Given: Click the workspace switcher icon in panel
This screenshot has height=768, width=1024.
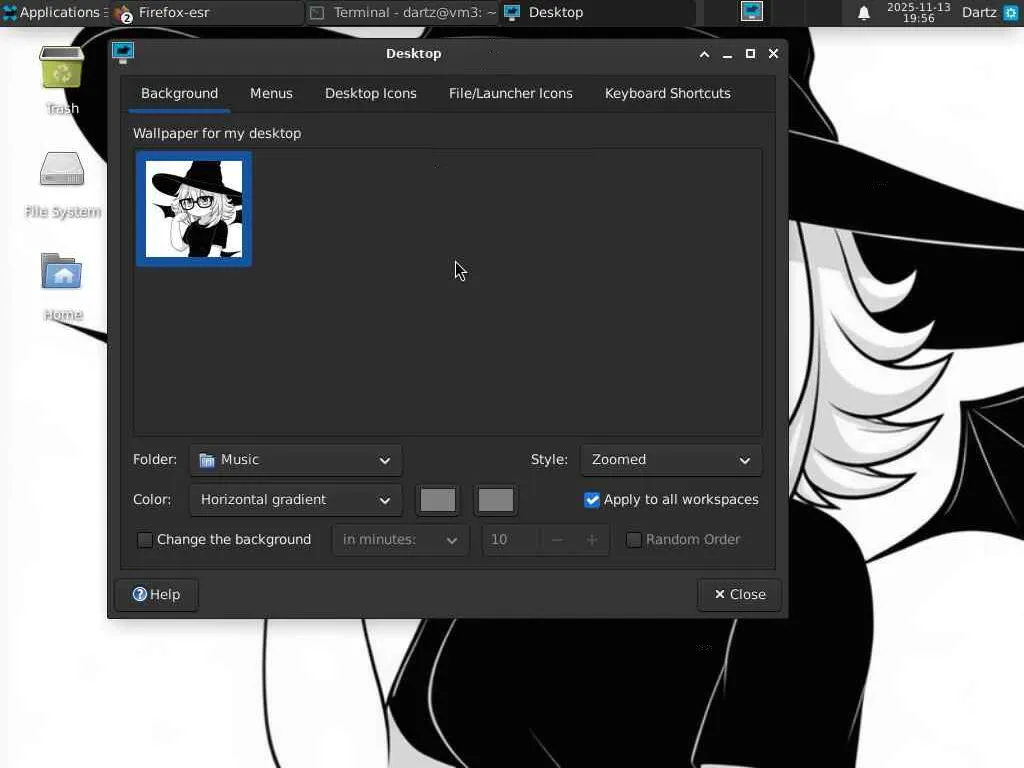Looking at the screenshot, I should click(x=752, y=12).
